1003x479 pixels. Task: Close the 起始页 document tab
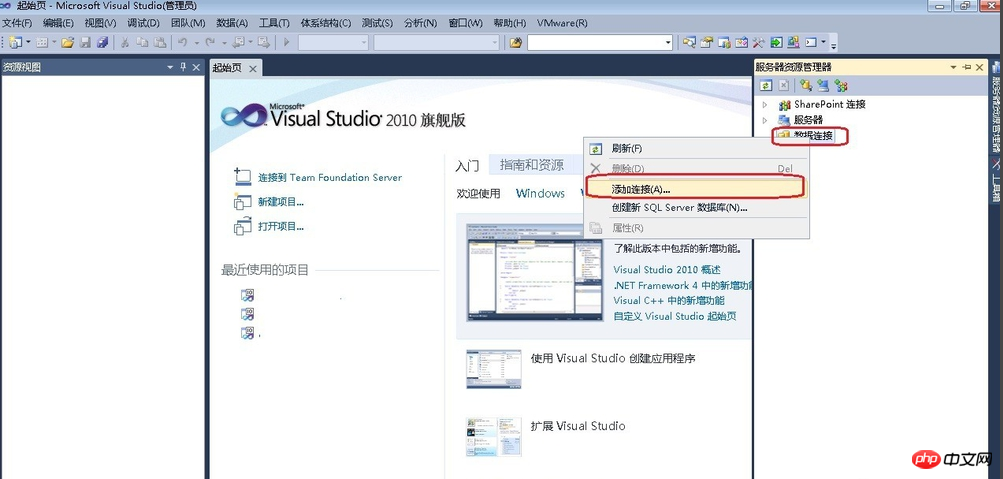[253, 68]
